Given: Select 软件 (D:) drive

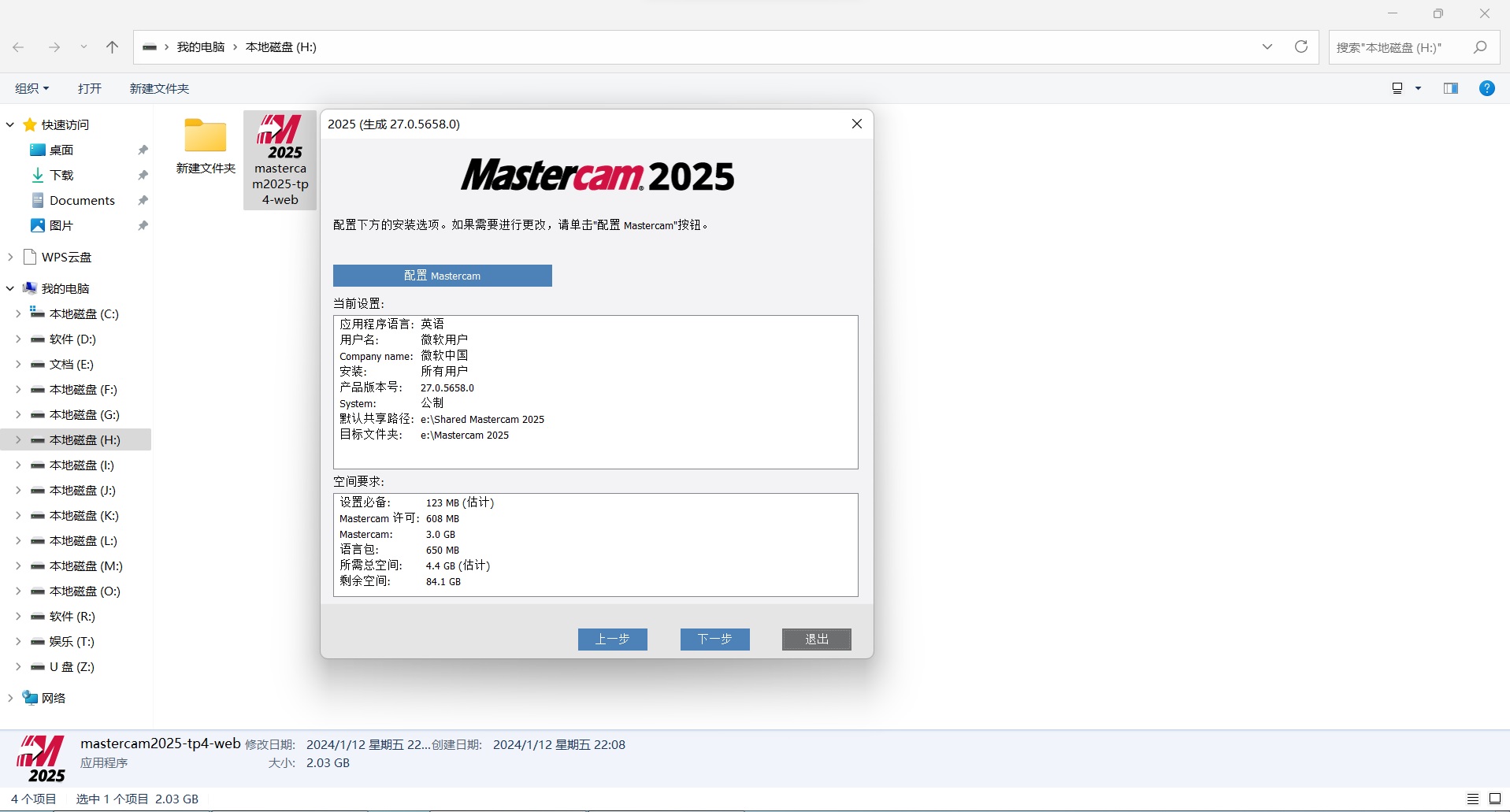Looking at the screenshot, I should point(72,339).
